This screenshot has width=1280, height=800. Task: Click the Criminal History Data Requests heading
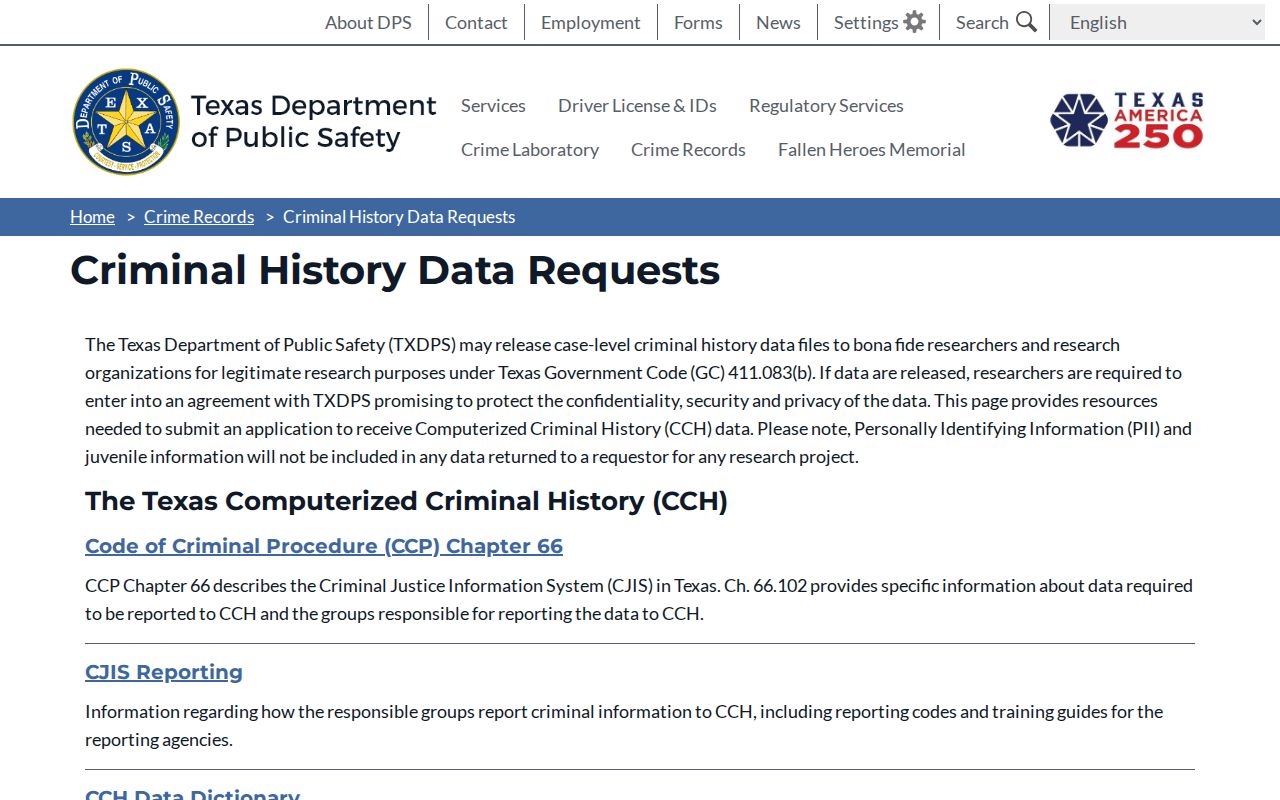coord(395,270)
